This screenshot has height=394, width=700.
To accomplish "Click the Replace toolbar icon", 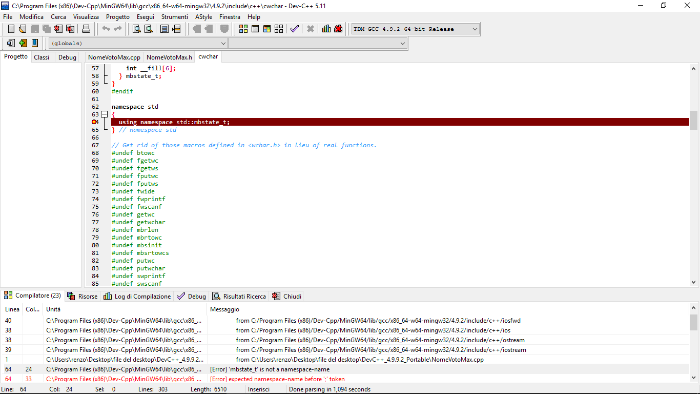I will (149, 29).
